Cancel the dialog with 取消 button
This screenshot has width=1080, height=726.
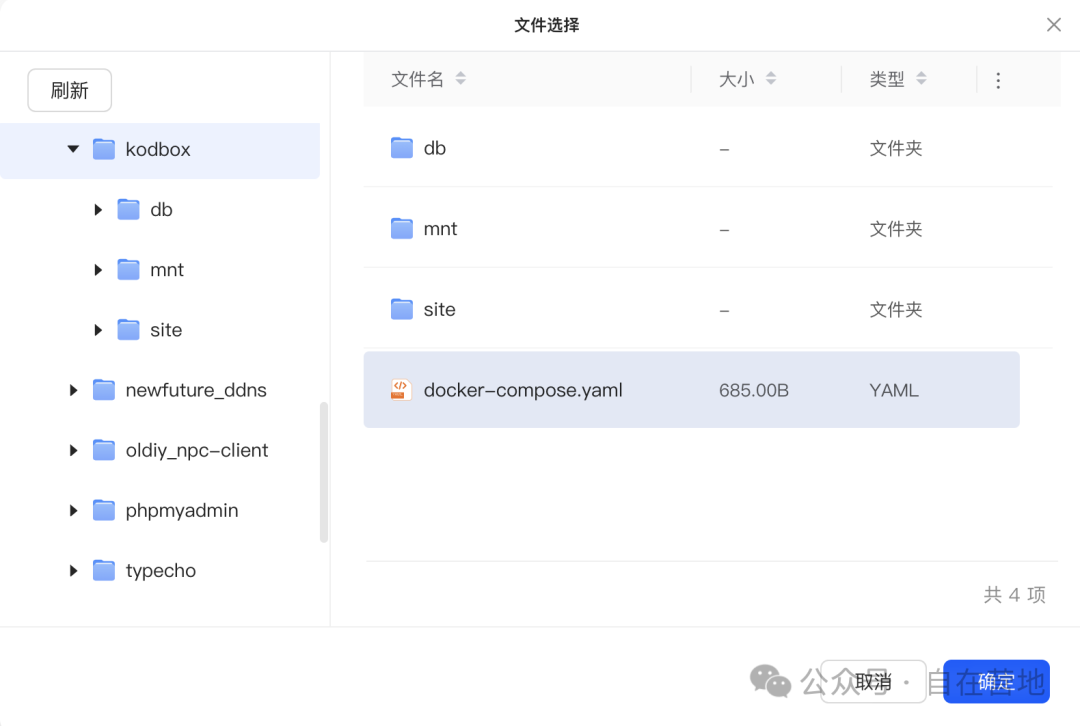coord(872,682)
